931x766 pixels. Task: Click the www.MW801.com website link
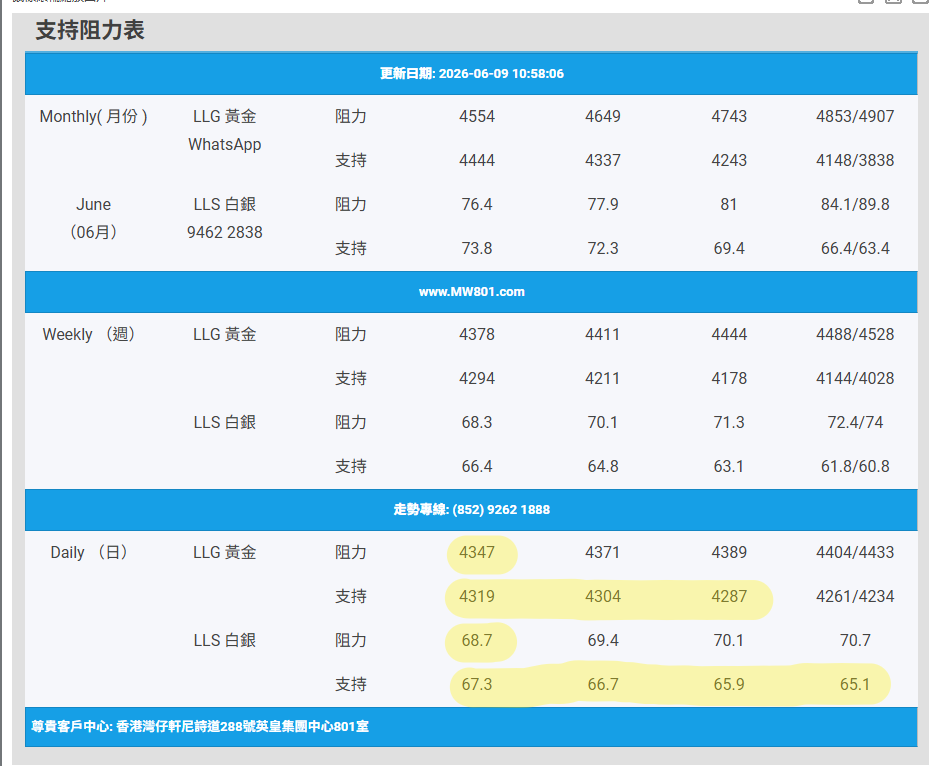click(471, 292)
